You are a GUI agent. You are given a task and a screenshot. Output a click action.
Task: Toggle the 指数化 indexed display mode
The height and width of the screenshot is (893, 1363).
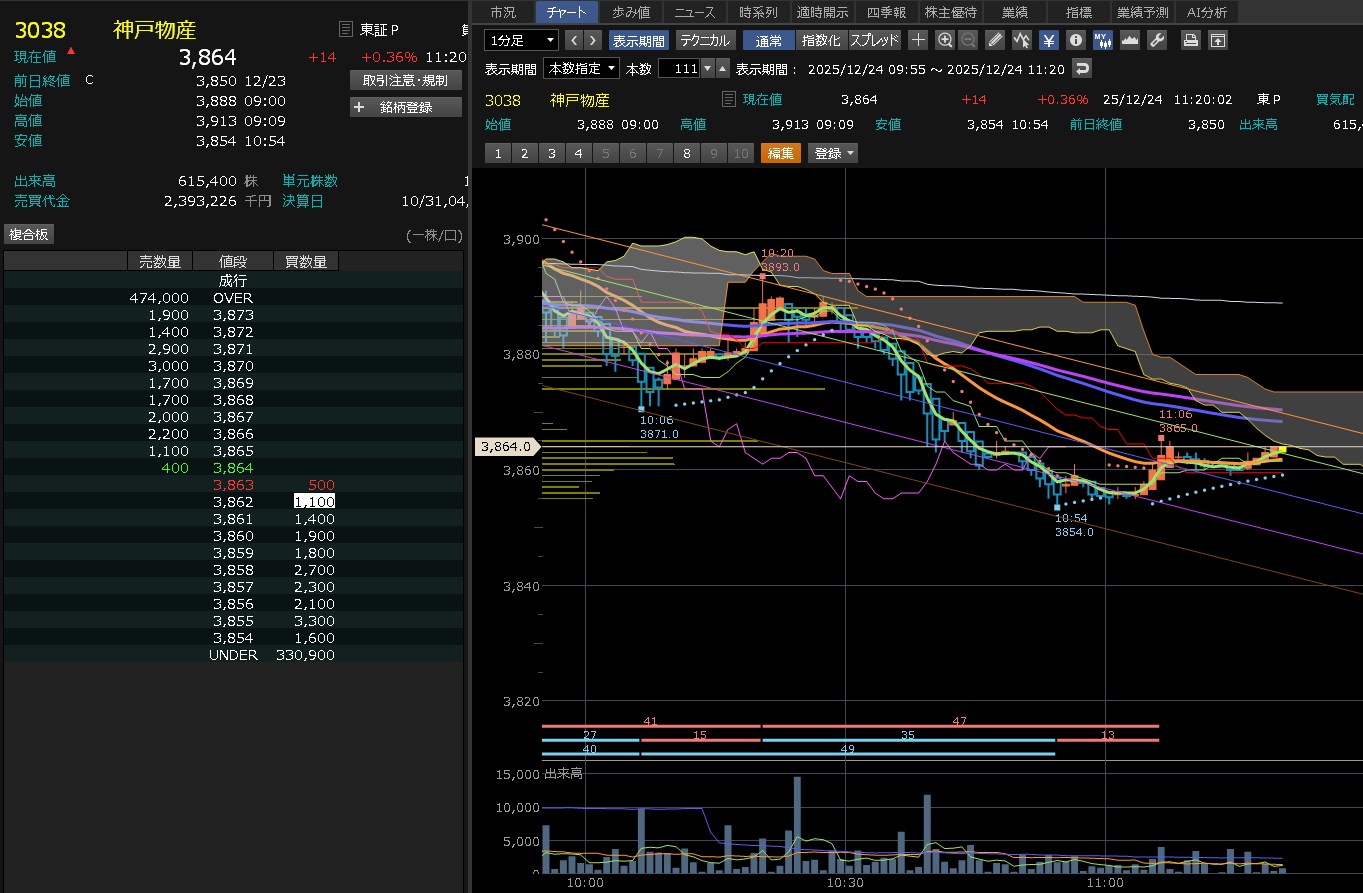pyautogui.click(x=821, y=40)
